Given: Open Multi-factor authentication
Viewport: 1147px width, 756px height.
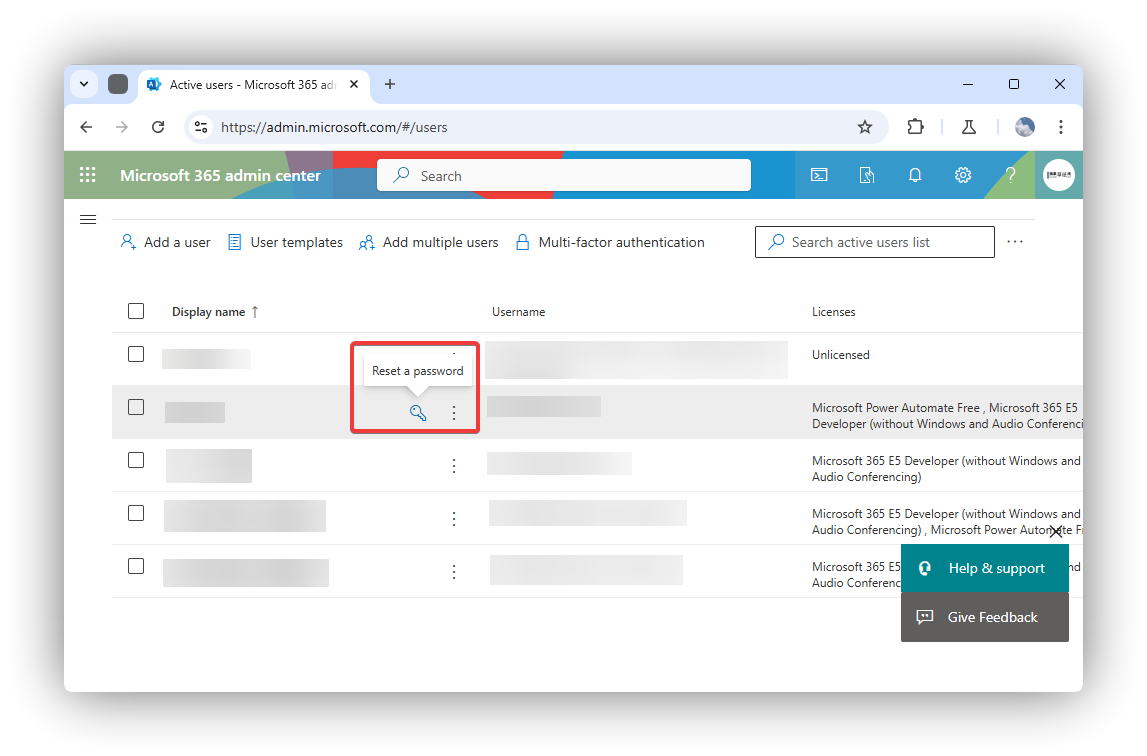Looking at the screenshot, I should [x=610, y=242].
